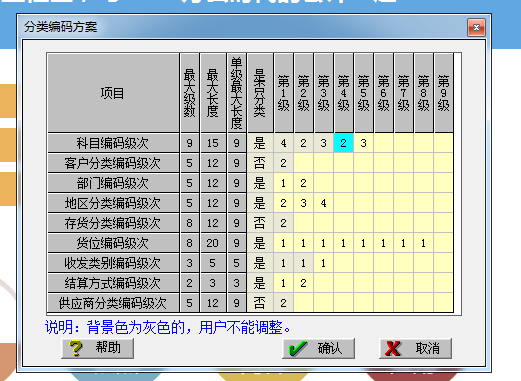Select 第1级 cell of 客户分类编码级次
The height and width of the screenshot is (381, 521).
coord(283,163)
